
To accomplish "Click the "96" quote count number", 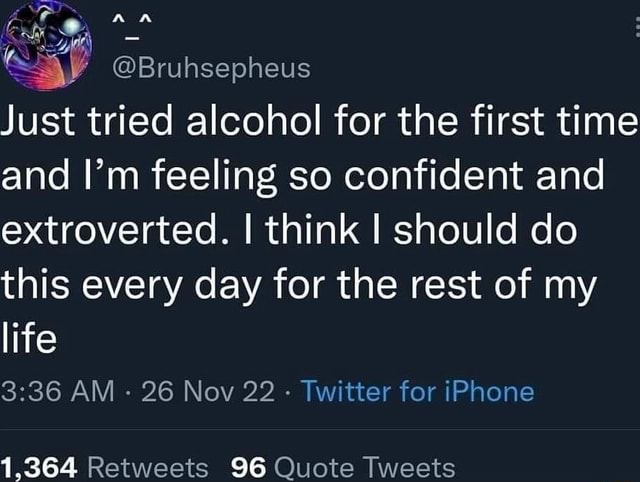I will point(246,466).
